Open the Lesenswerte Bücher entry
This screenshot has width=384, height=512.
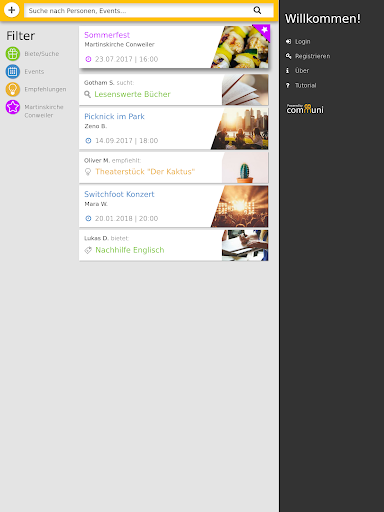pos(132,94)
